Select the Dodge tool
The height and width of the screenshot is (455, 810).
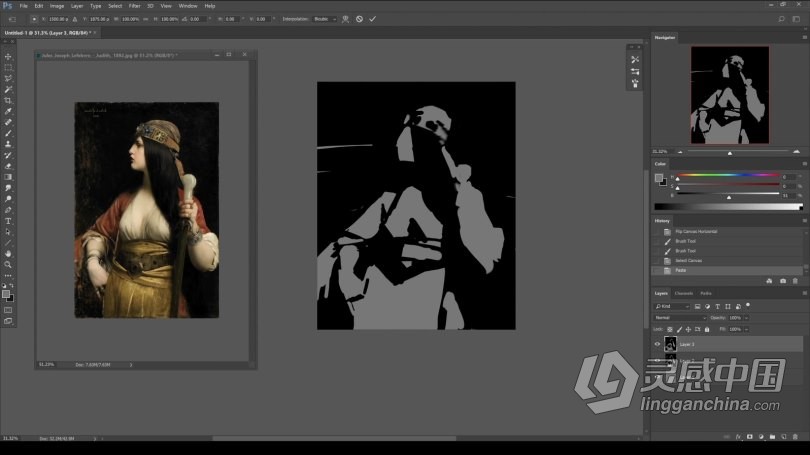coord(8,199)
